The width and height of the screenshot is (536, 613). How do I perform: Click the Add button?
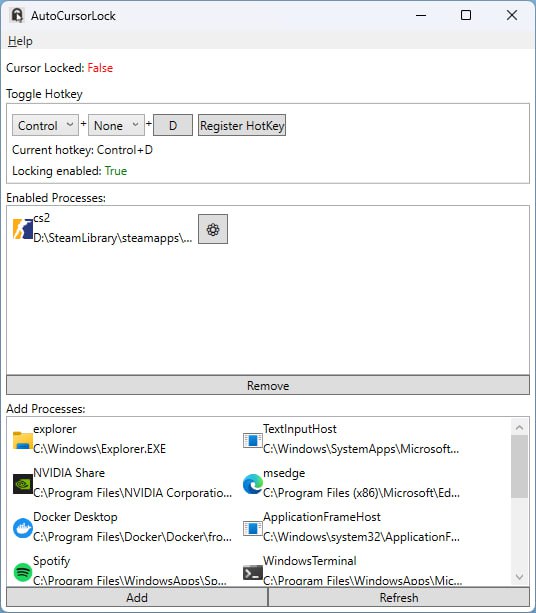pos(137,597)
